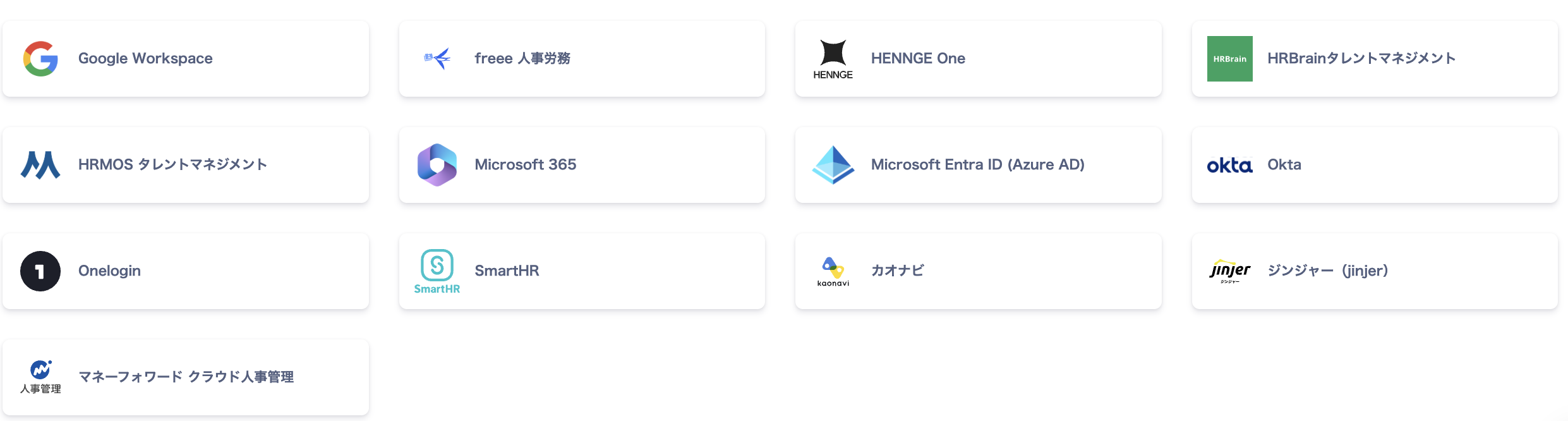Click the SmartHR teal S logo
The image size is (1568, 421).
pos(437,266)
